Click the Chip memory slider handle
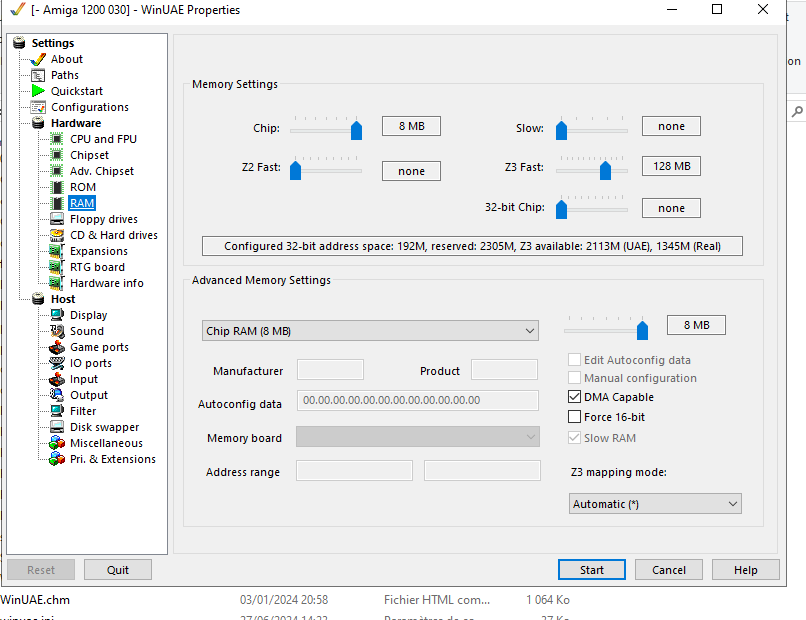806x620 pixels. coord(356,130)
